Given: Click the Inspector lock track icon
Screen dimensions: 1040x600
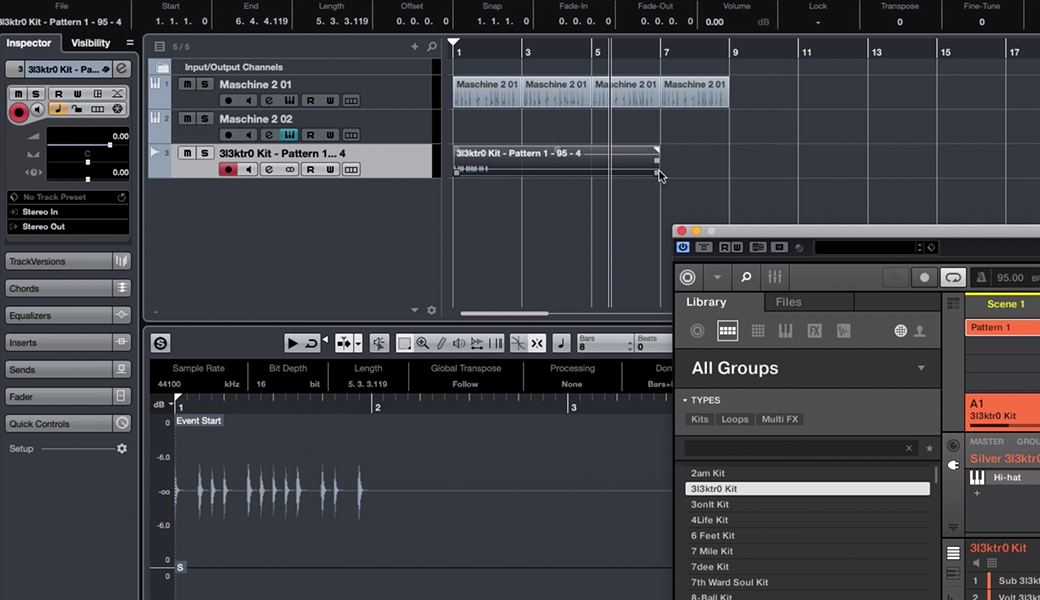Looking at the screenshot, I should tap(78, 109).
